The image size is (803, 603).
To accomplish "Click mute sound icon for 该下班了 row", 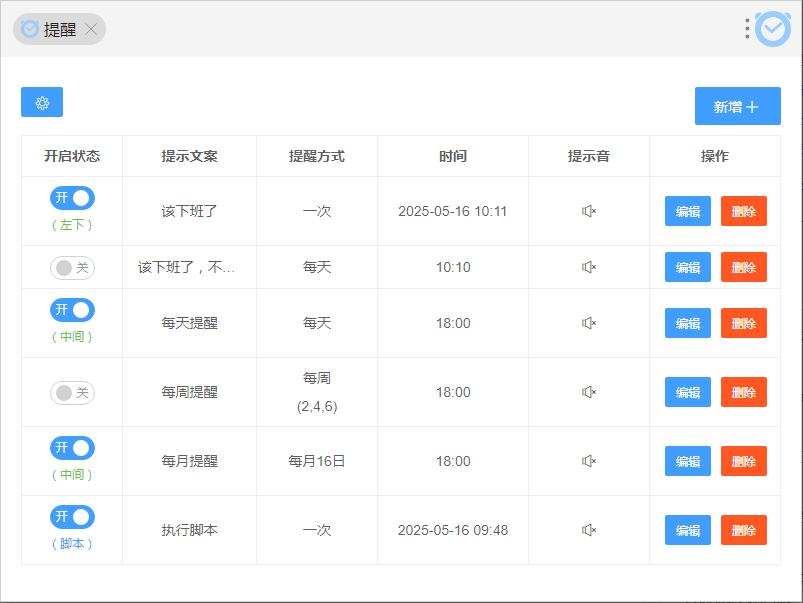I will [x=589, y=211].
